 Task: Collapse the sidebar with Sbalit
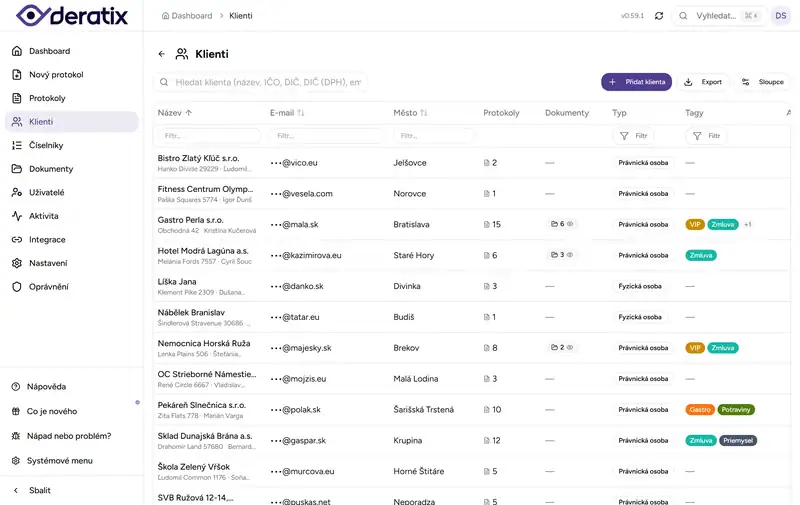coord(40,490)
